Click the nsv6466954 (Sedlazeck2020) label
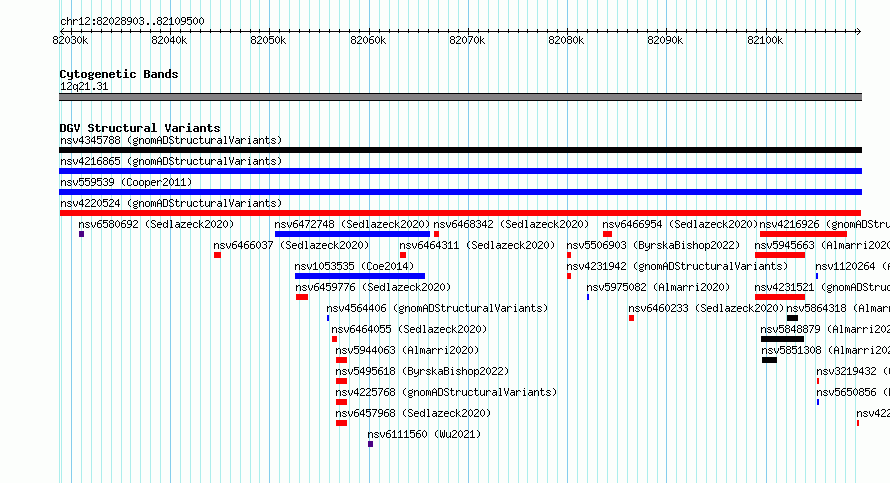Image resolution: width=890 pixels, height=483 pixels. pos(680,224)
